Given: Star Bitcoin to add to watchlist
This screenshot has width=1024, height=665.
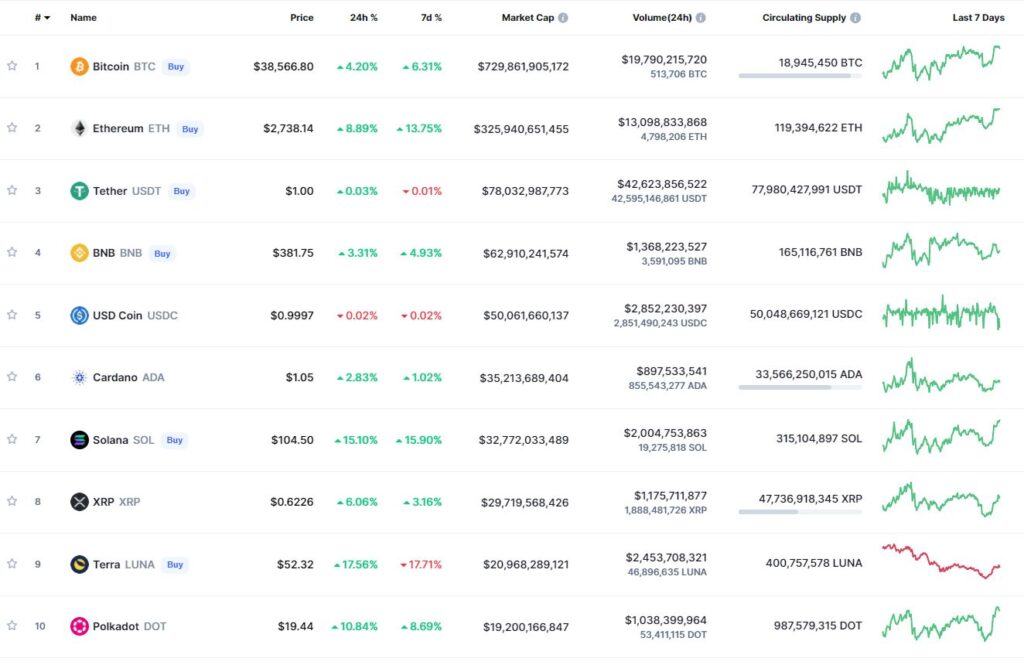Looking at the screenshot, I should [x=12, y=65].
